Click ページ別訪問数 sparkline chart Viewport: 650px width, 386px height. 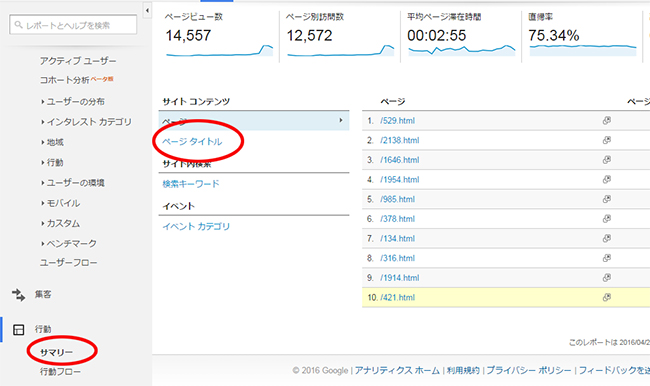[x=340, y=50]
